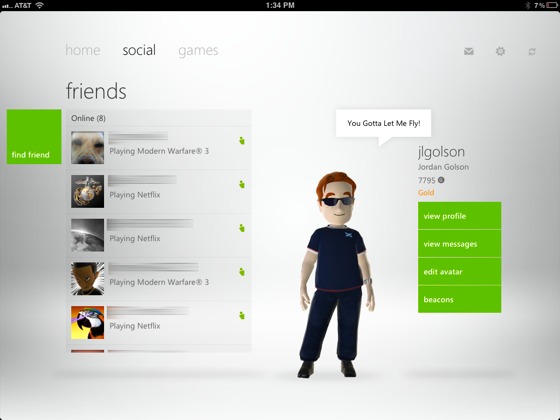The width and height of the screenshot is (560, 420).
Task: Click online status icon beside parrot-avatar friend
Action: click(x=242, y=315)
